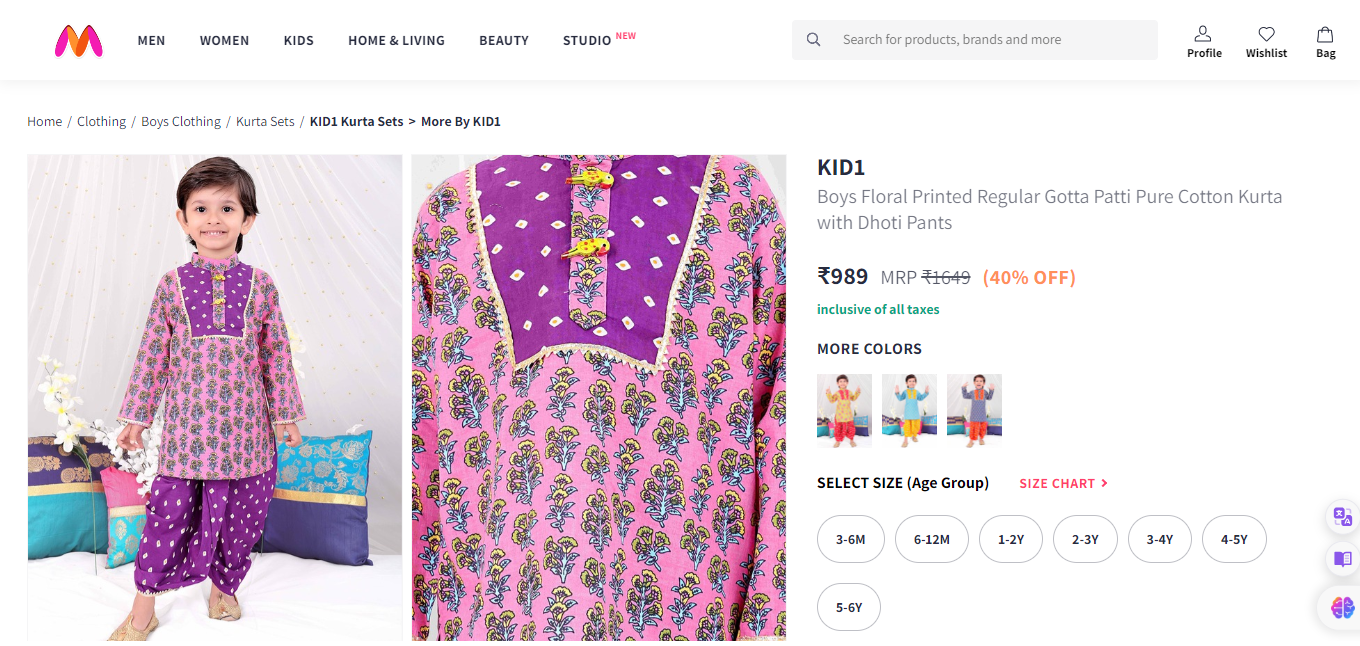Click the floating translate icon
The image size is (1360, 646).
[1342, 517]
